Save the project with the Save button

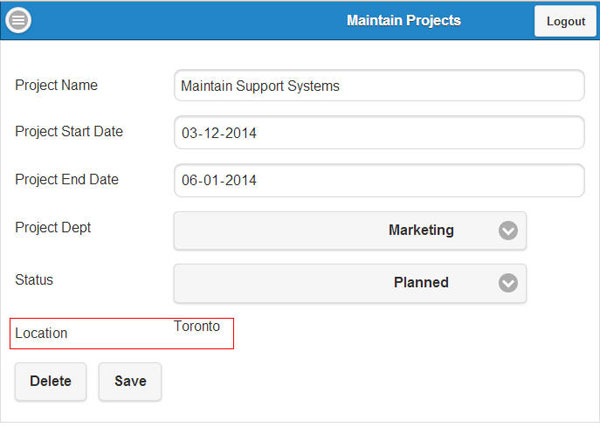pyautogui.click(x=130, y=381)
